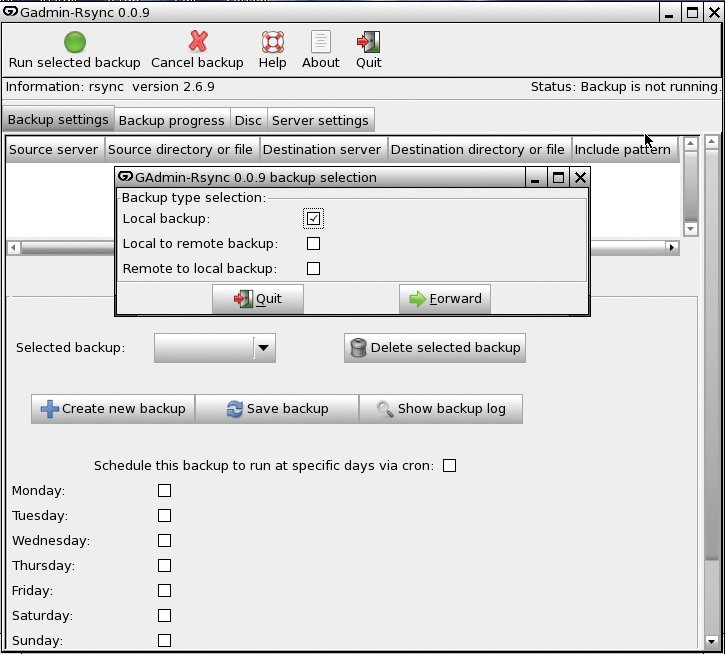Check the Sunday checkbox

(x=165, y=640)
